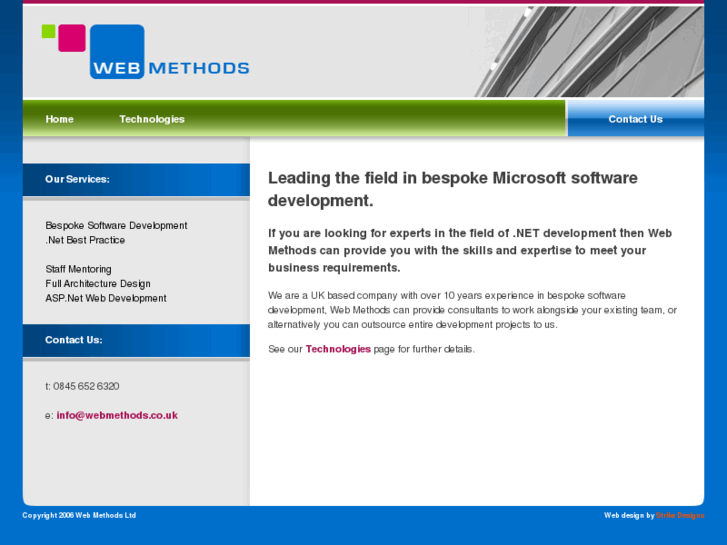Click the 'UK based company' paragraph
The width and height of the screenshot is (727, 545).
[472, 310]
